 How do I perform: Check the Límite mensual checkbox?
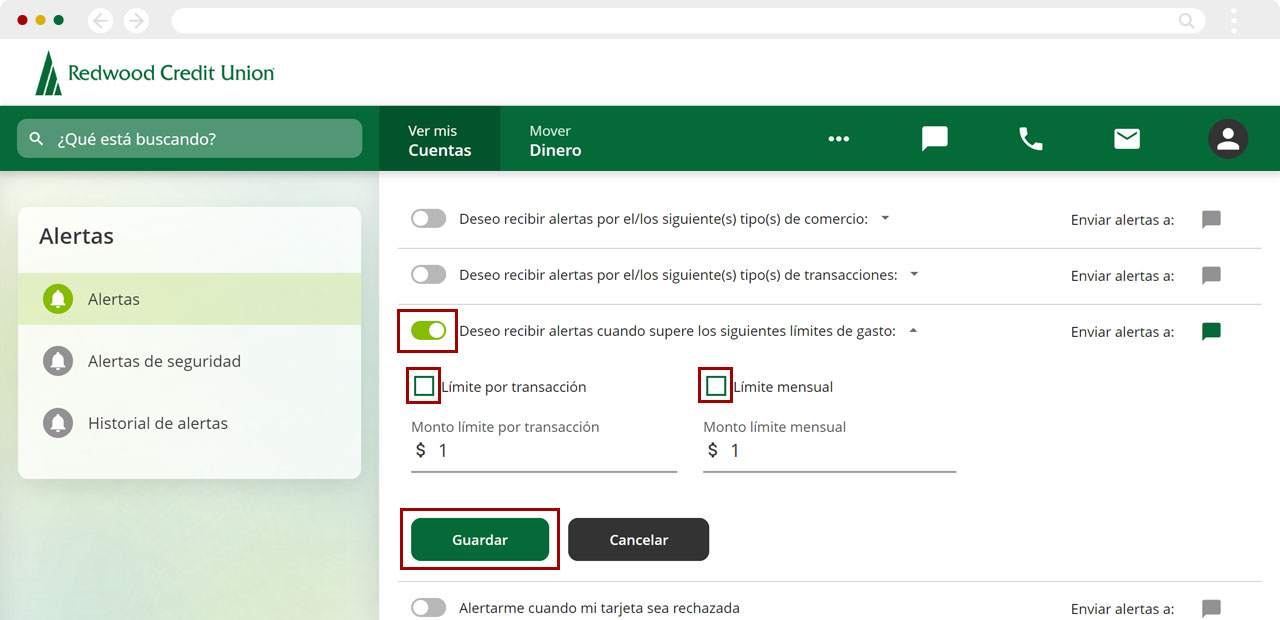[x=716, y=387]
